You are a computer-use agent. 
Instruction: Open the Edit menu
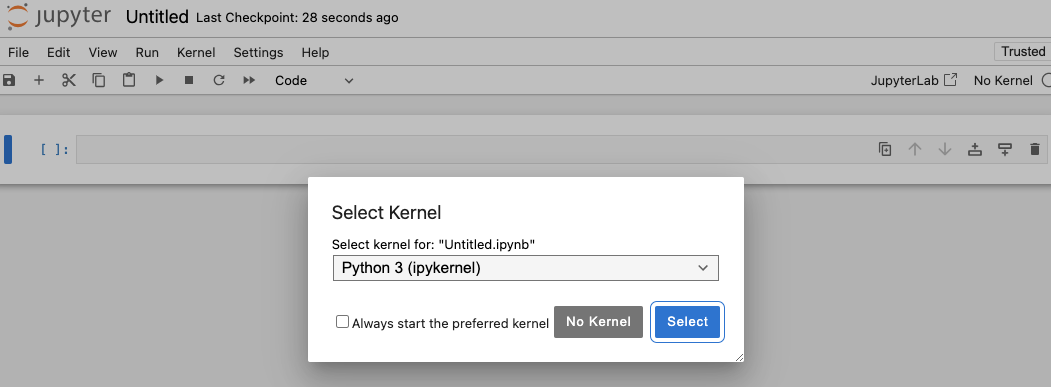tap(58, 52)
